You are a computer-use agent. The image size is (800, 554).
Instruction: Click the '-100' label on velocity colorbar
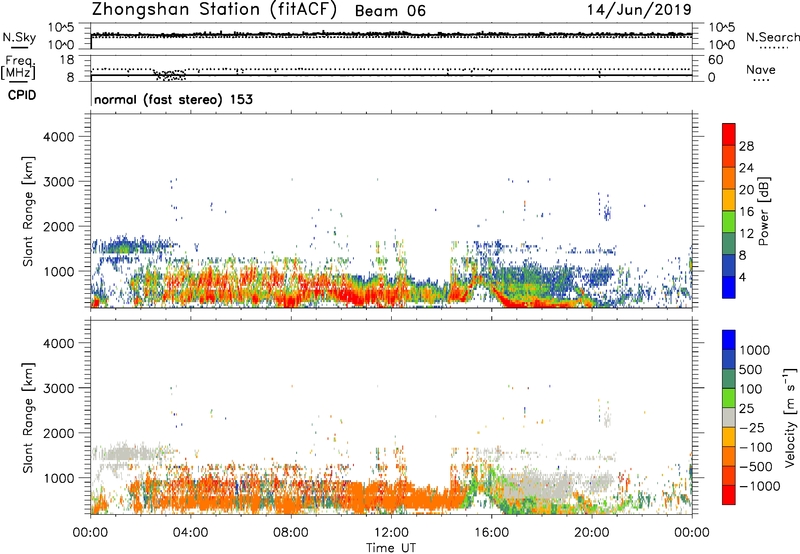[x=756, y=447]
